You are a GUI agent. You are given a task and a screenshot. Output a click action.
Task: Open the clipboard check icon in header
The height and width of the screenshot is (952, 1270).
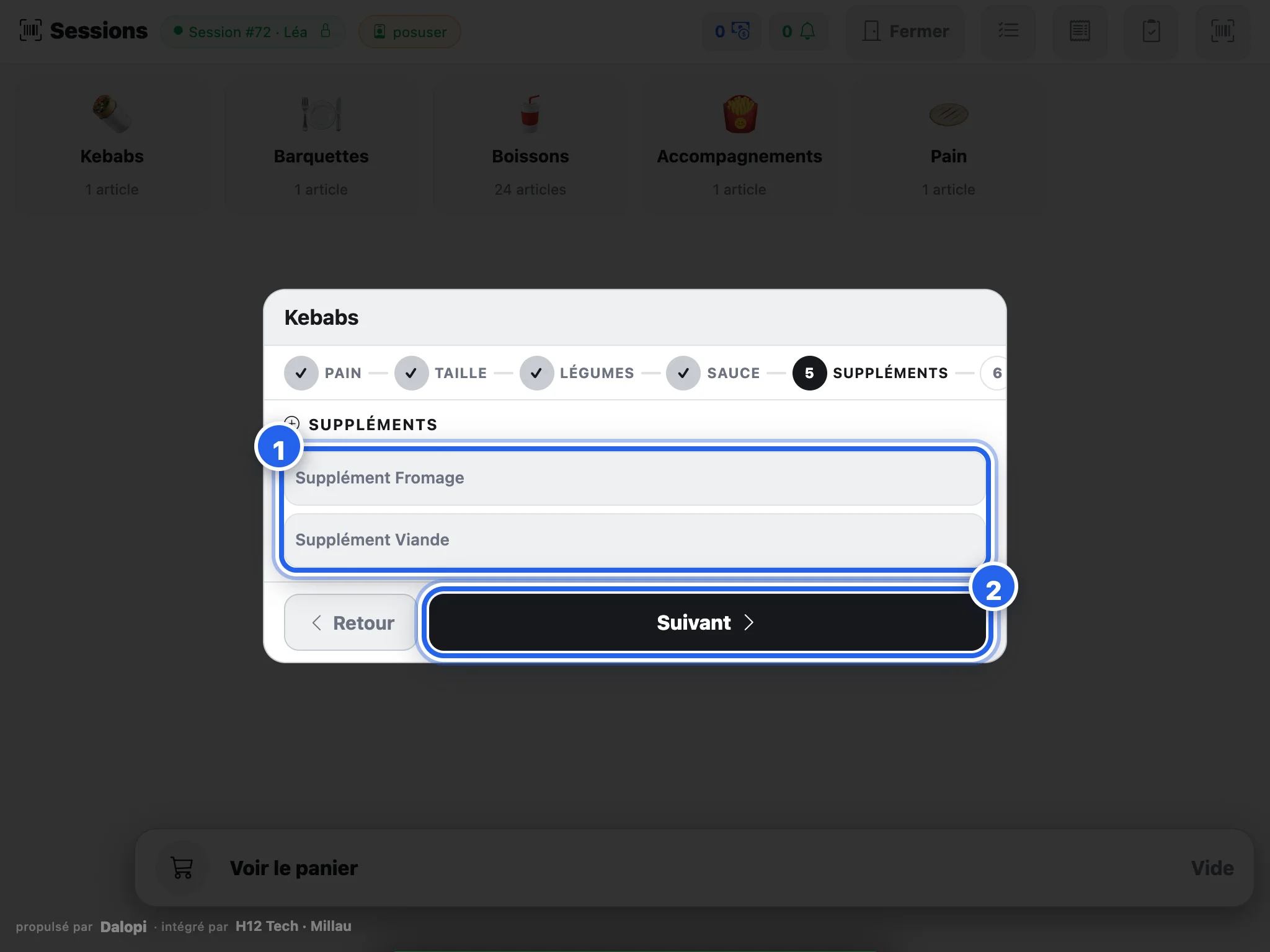[x=1151, y=31]
